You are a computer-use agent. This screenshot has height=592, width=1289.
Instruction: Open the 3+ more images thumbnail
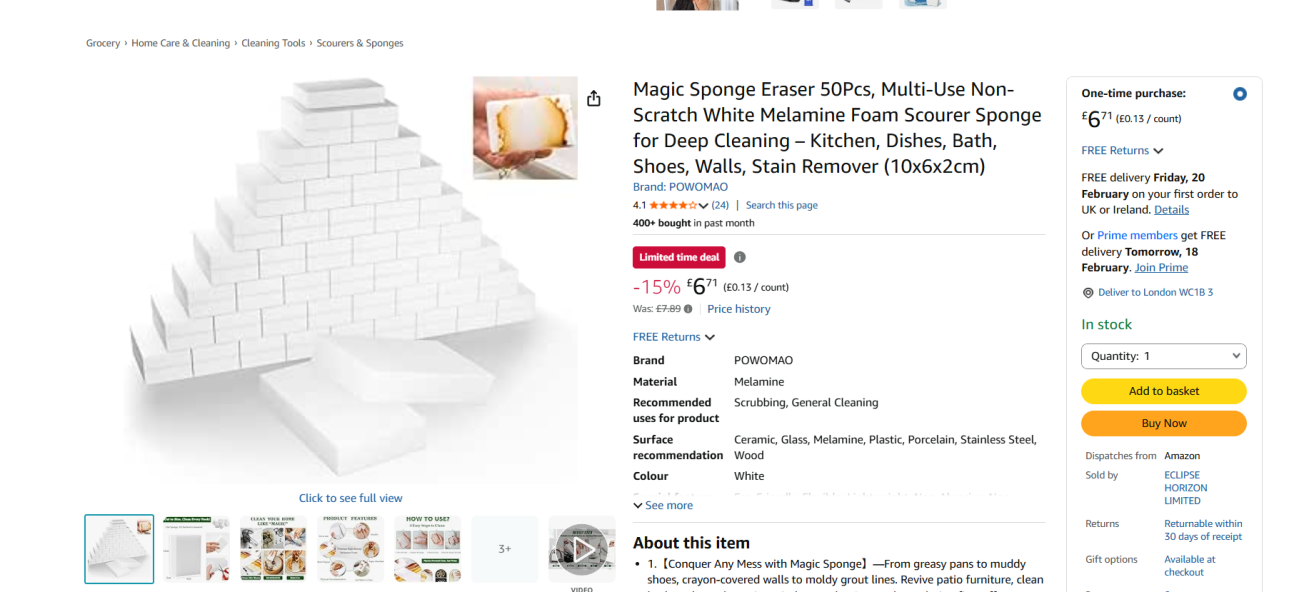click(x=505, y=549)
